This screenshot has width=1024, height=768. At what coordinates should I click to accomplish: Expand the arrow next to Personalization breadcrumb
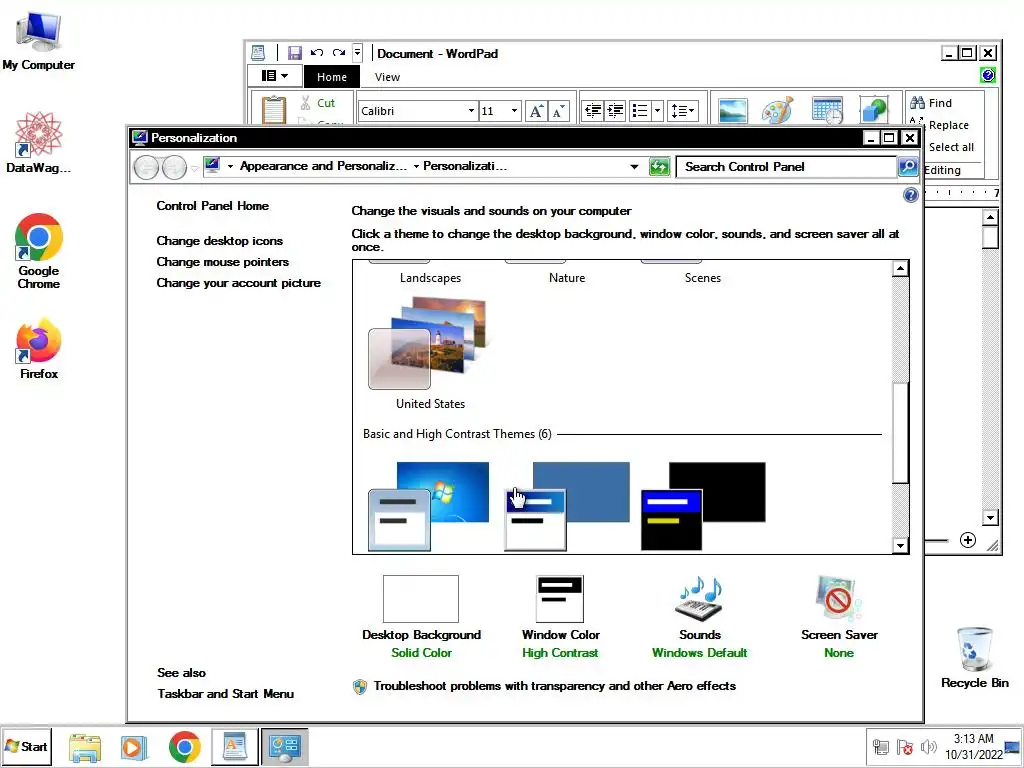(x=416, y=167)
